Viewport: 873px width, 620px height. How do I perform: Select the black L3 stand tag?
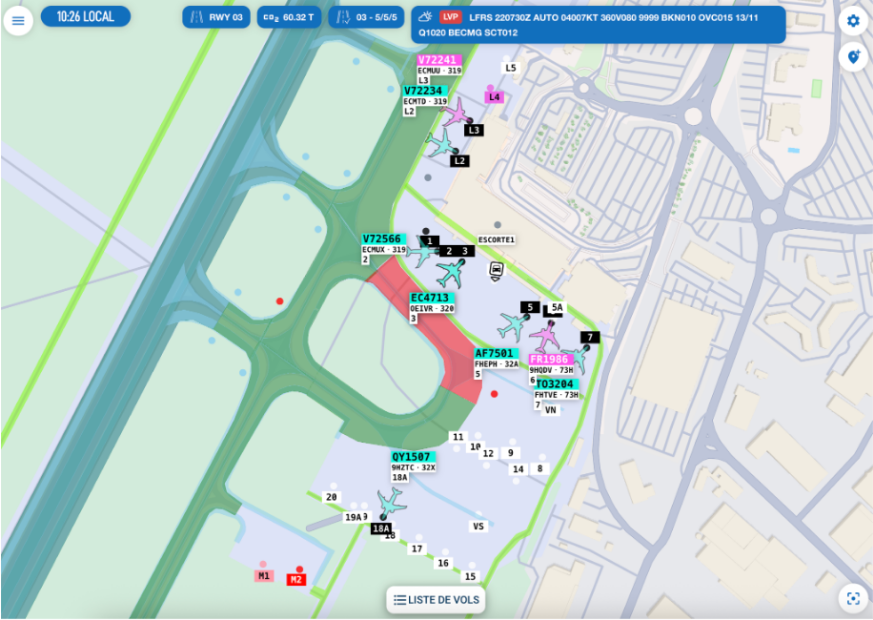coord(474,130)
